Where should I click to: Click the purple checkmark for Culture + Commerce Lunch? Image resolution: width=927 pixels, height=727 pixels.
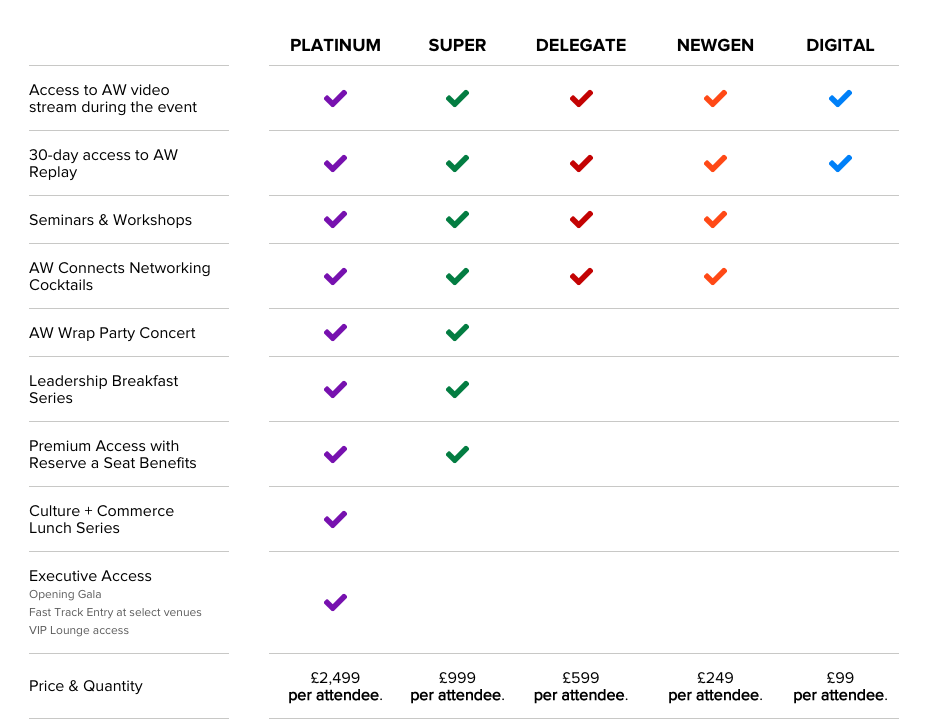pyautogui.click(x=335, y=519)
